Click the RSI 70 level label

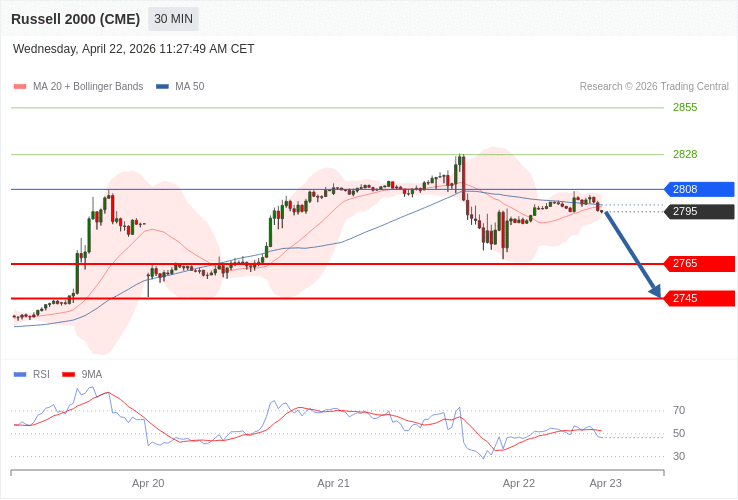tap(679, 410)
